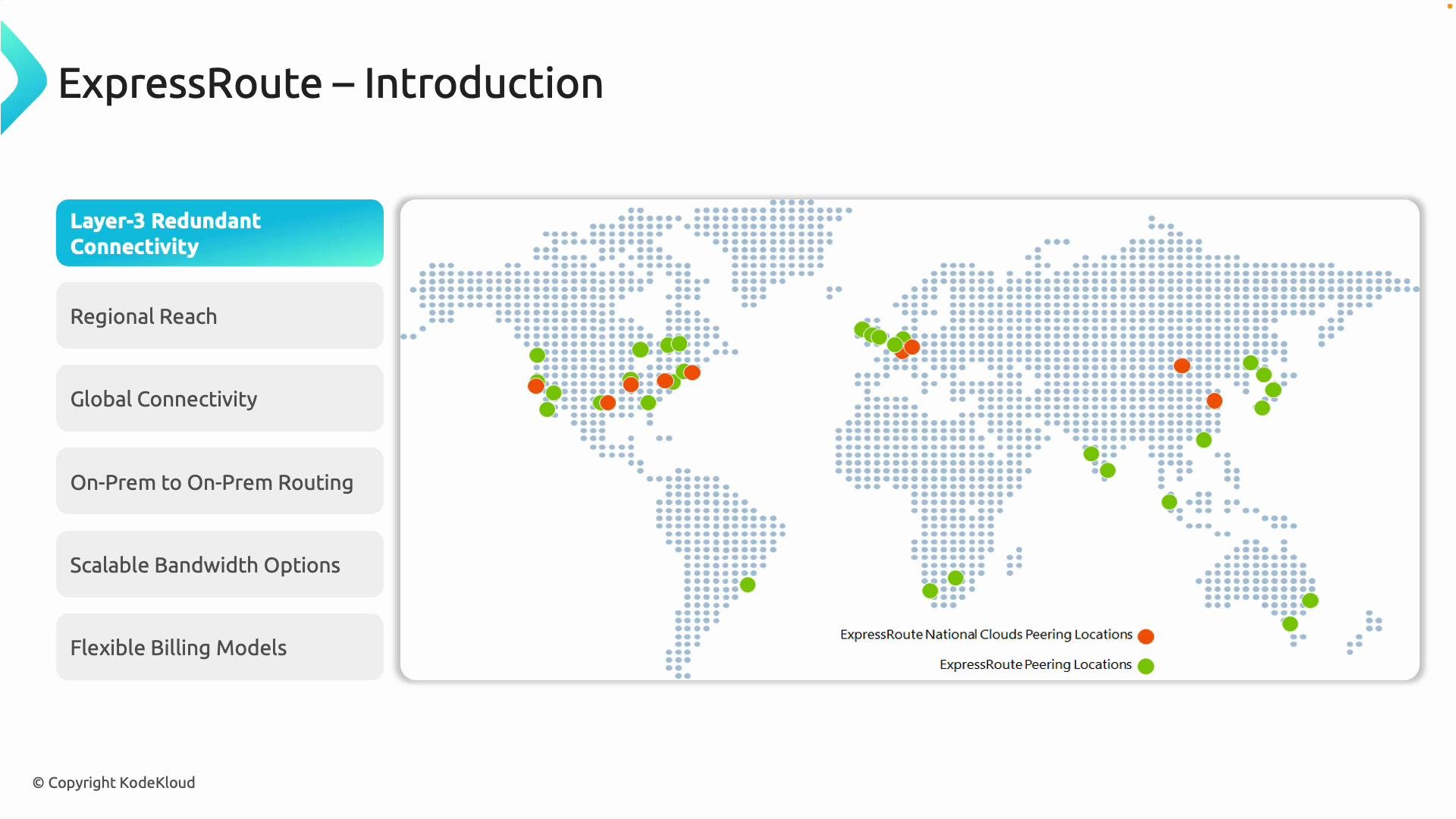The width and height of the screenshot is (1456, 819).
Task: Open the Regional Reach card
Action: pos(220,315)
